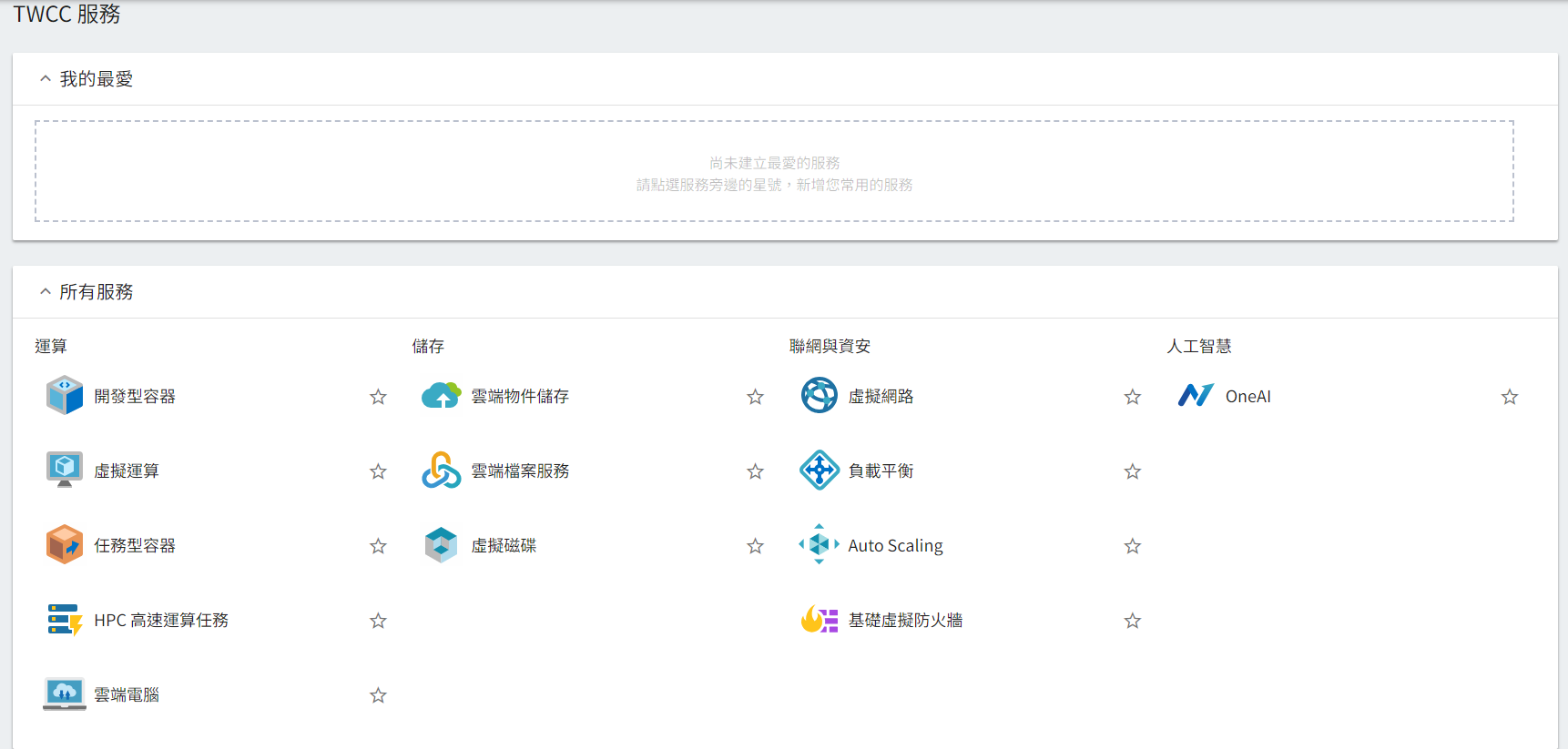Screen dimensions: 1568x749
Task: Go to 雲端電腦 service
Action: point(127,695)
